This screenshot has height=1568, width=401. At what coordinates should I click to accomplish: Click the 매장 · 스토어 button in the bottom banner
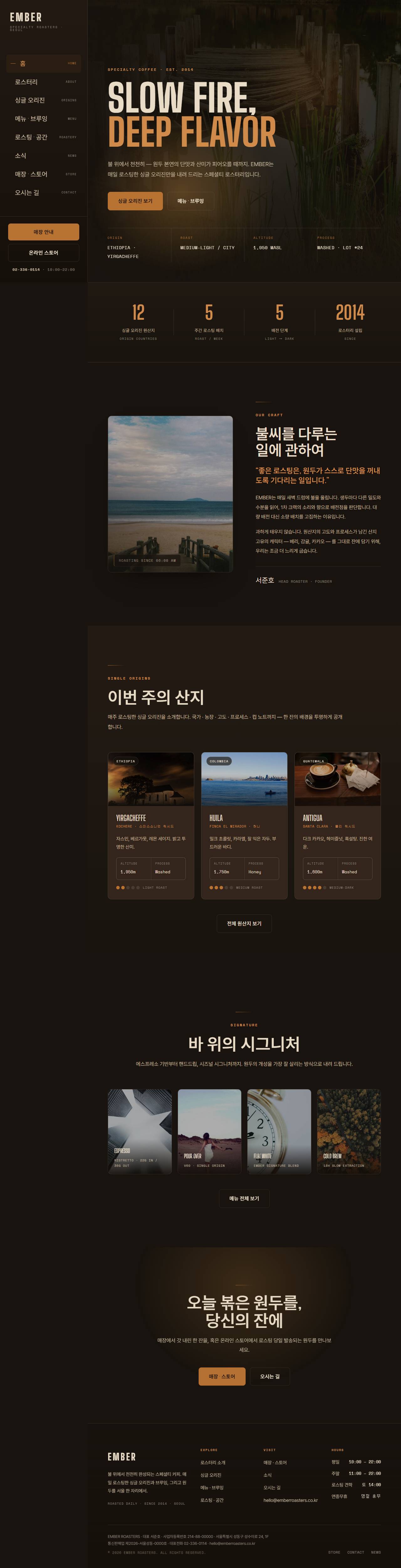pyautogui.click(x=222, y=1376)
